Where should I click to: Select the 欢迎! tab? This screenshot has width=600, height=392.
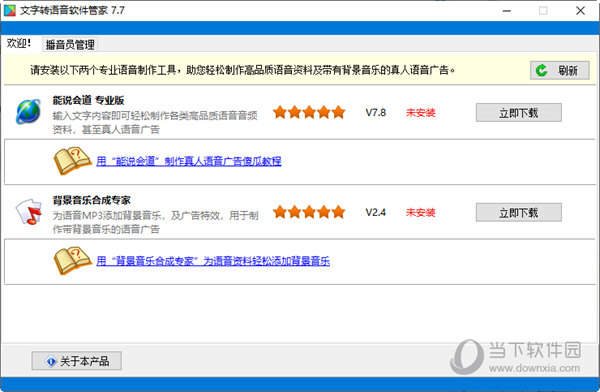coord(19,43)
